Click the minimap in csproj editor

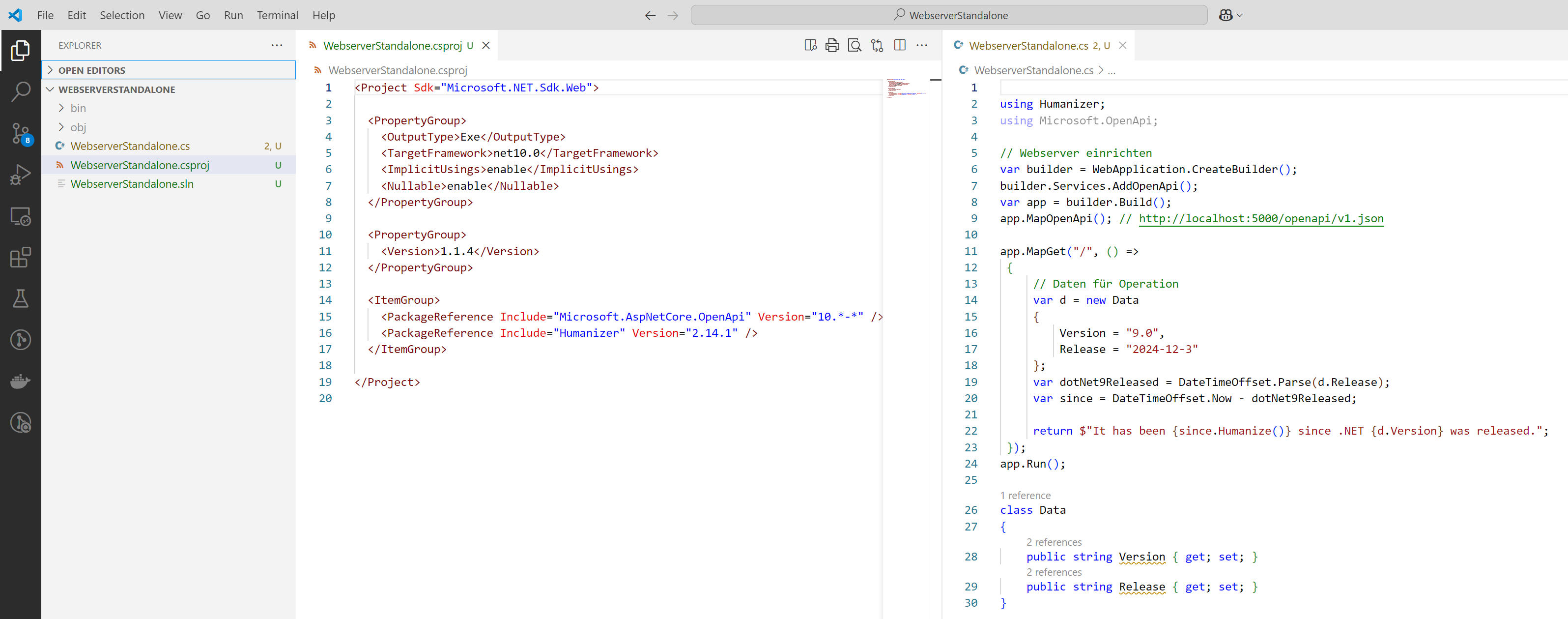906,88
